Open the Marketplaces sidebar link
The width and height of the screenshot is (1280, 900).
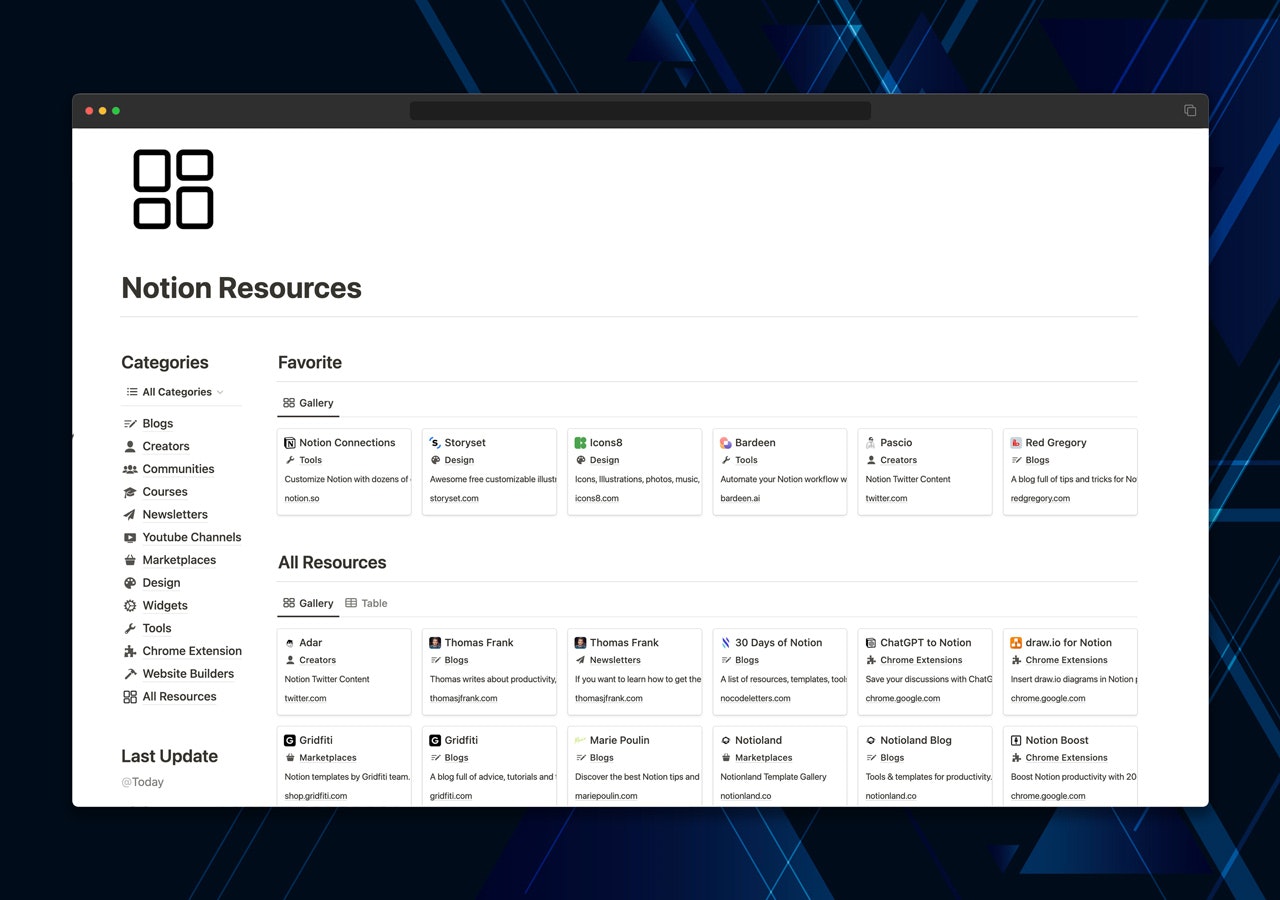tap(179, 560)
